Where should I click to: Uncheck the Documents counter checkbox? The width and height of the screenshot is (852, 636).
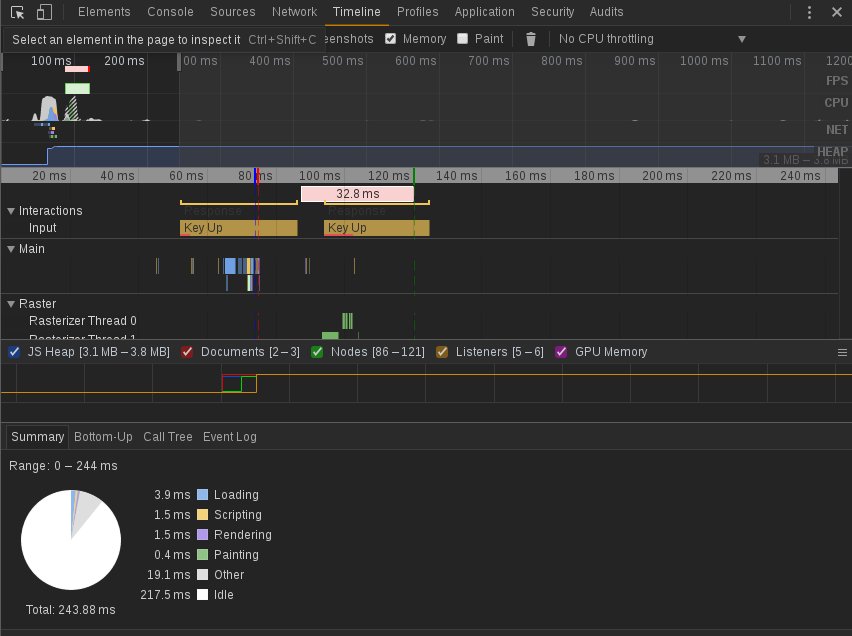187,352
